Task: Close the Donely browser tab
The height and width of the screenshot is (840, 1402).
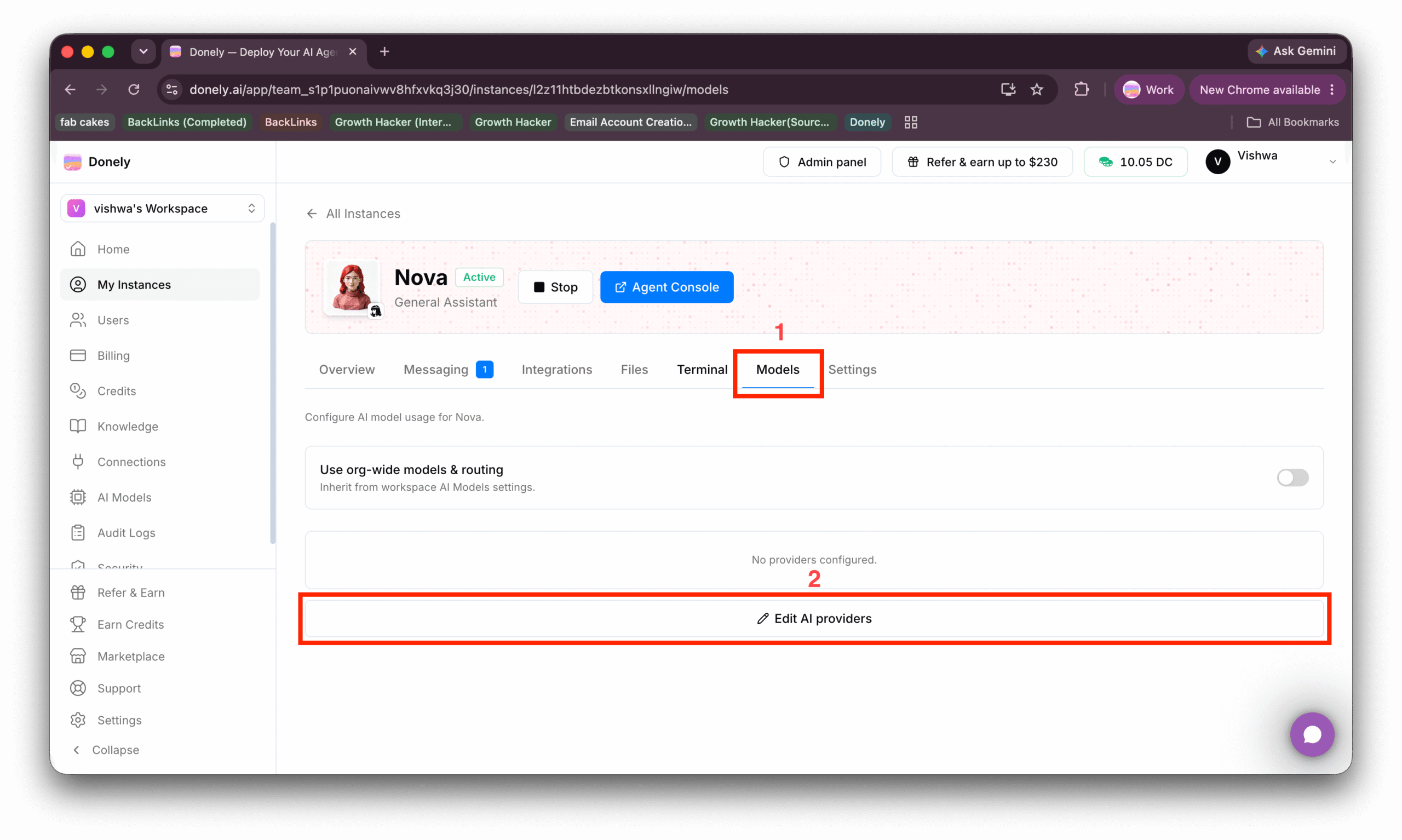Action: [x=352, y=51]
